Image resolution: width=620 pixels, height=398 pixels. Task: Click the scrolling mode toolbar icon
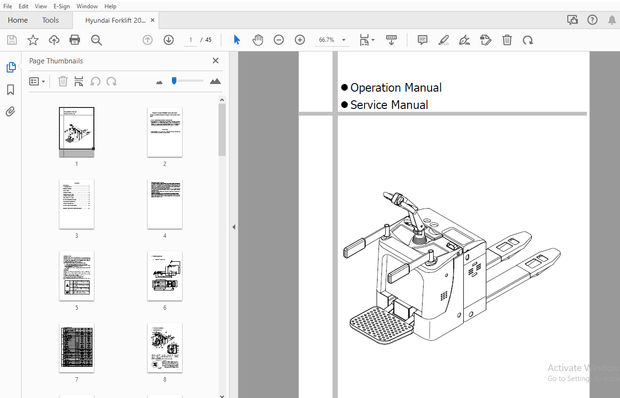(391, 40)
